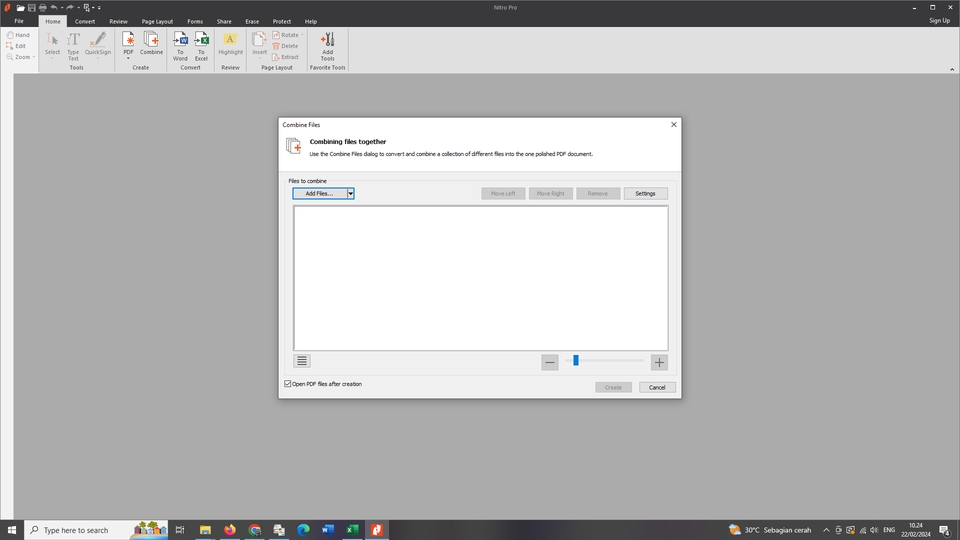
Task: Switch to the Page Layout tab
Action: (x=157, y=21)
